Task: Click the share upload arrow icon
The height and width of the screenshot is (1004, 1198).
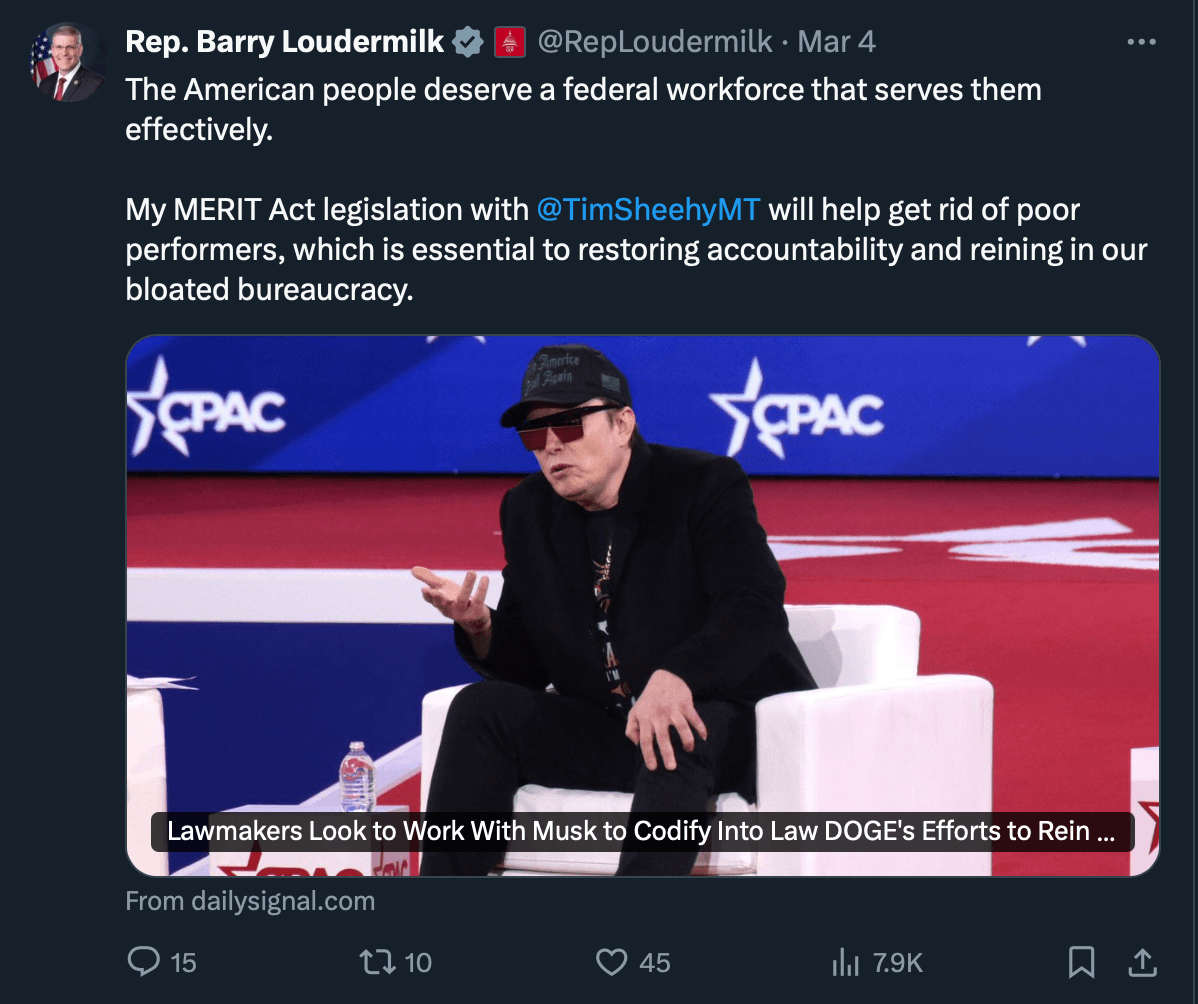Action: click(1141, 962)
